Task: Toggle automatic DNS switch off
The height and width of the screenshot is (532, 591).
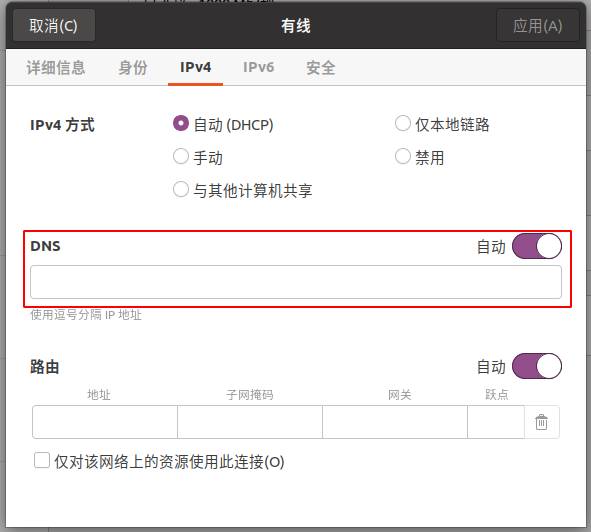Action: click(537, 246)
